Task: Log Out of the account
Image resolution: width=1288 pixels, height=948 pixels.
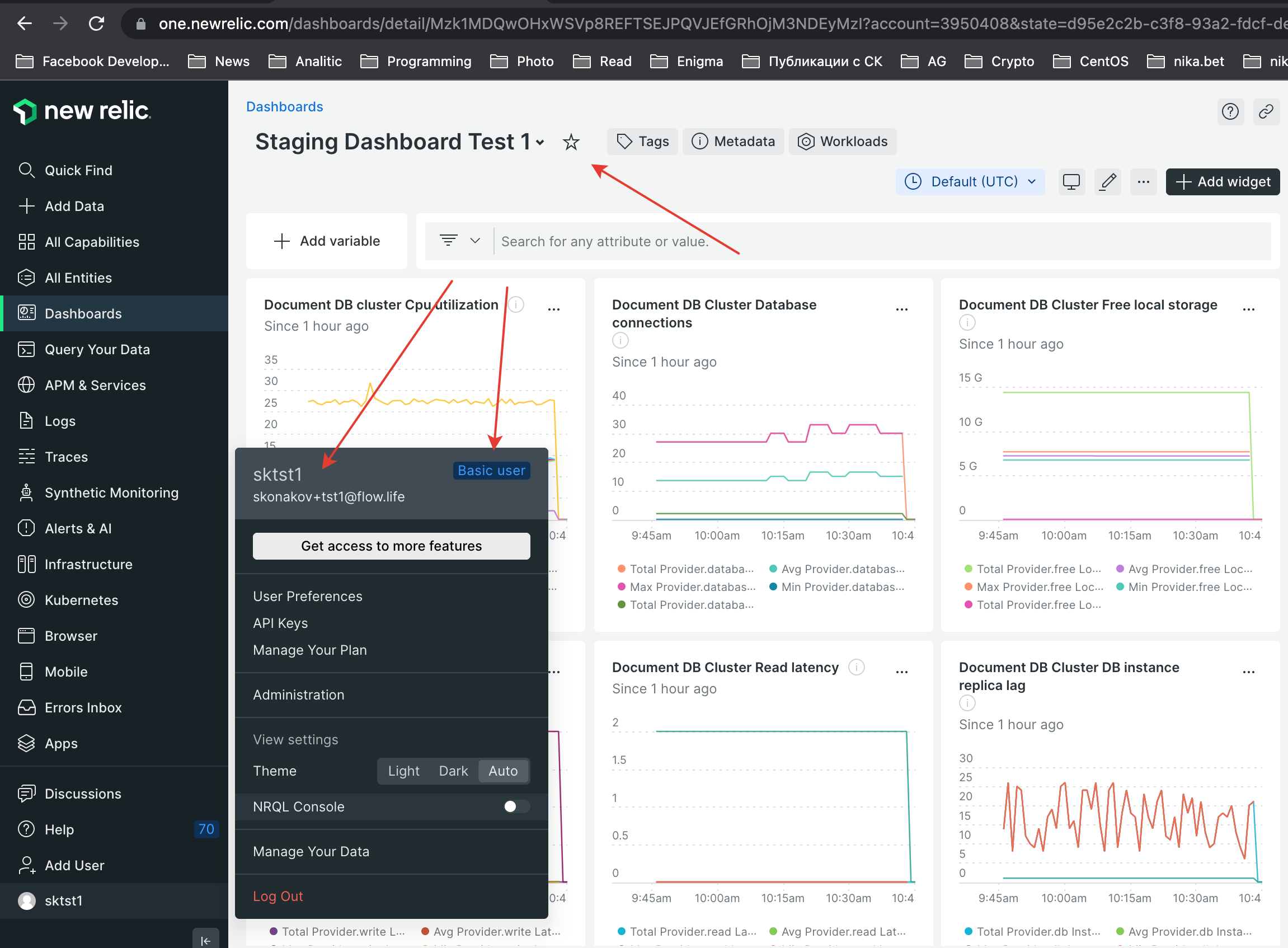Action: click(x=278, y=897)
